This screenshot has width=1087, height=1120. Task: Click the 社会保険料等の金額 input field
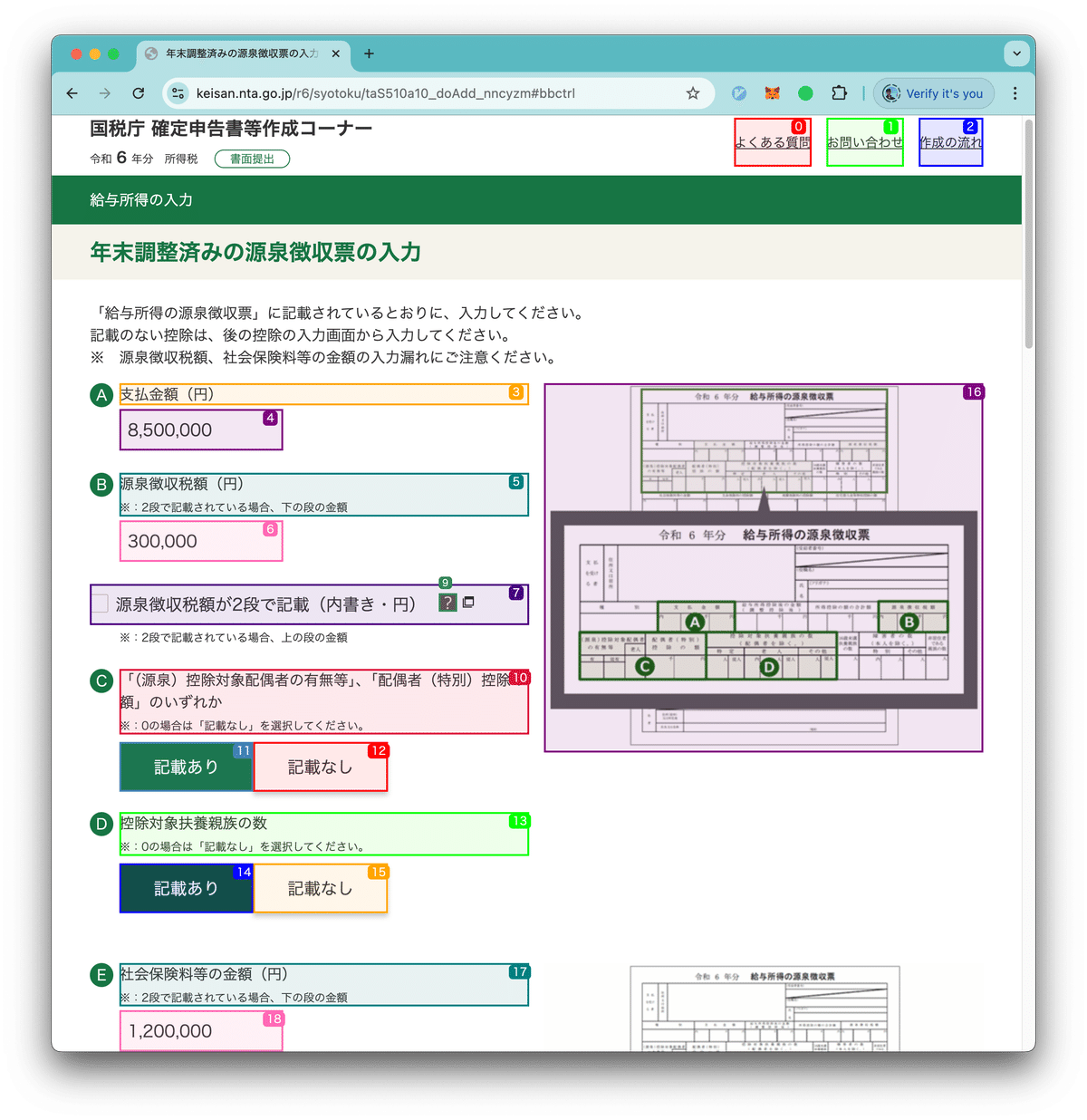(x=201, y=1031)
